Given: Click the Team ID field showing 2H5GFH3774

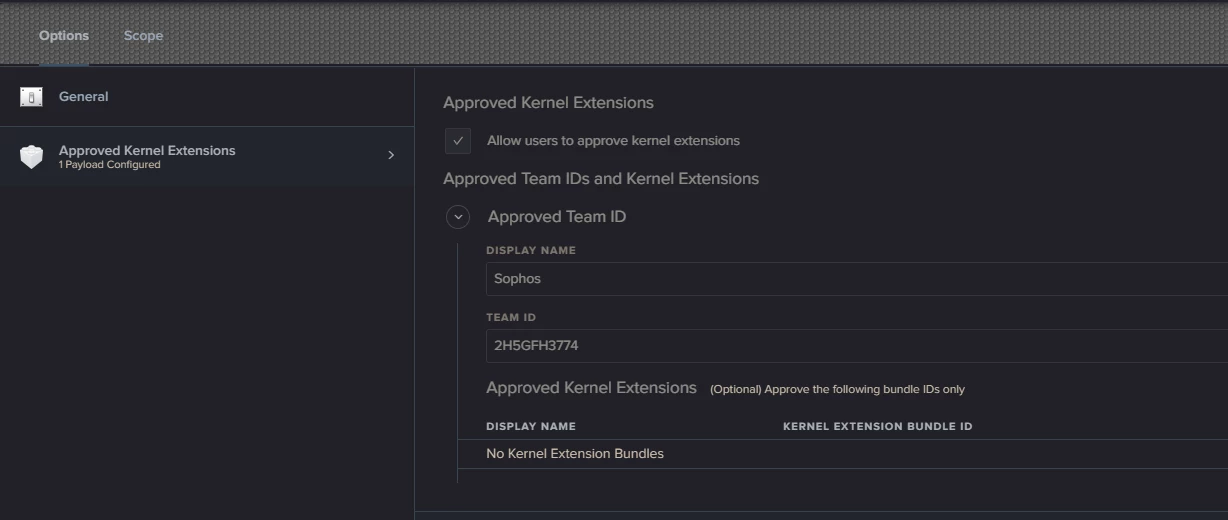Looking at the screenshot, I should (x=857, y=346).
